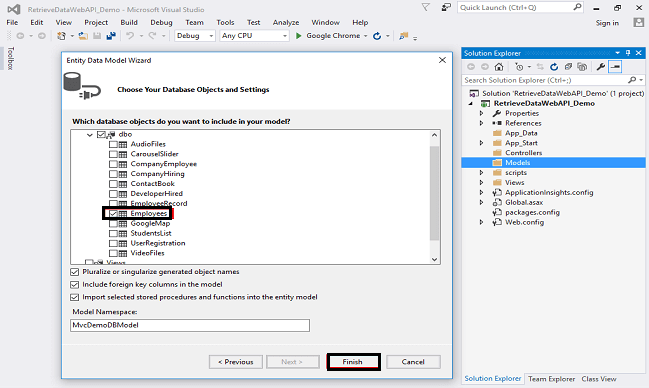This screenshot has width=649, height=388.
Task: Open the Project menu
Action: tap(96, 22)
